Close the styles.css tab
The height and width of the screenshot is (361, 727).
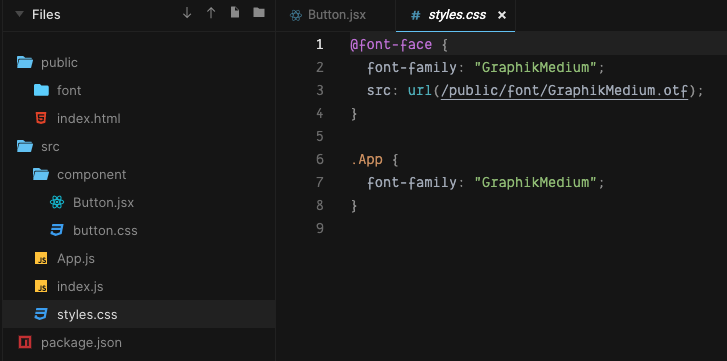pyautogui.click(x=501, y=15)
